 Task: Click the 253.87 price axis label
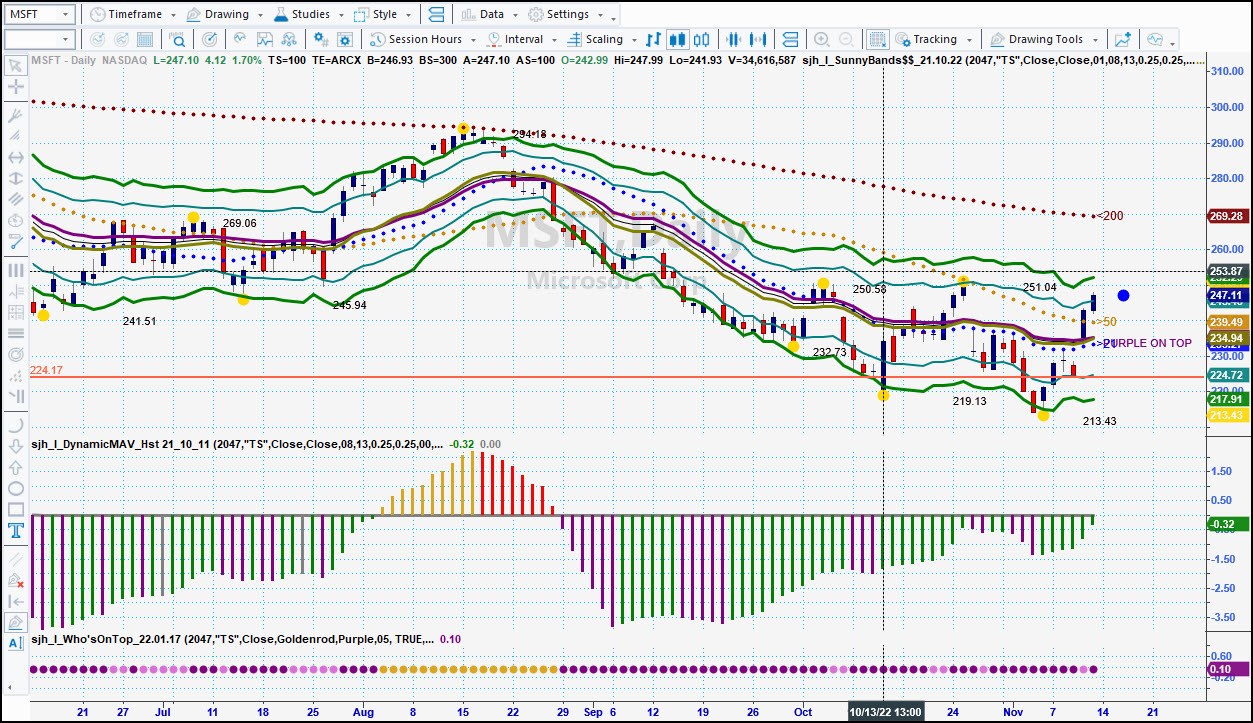pos(1226,272)
